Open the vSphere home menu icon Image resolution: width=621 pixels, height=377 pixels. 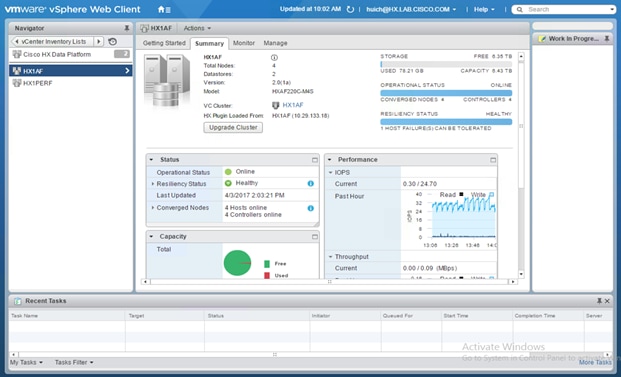[164, 10]
